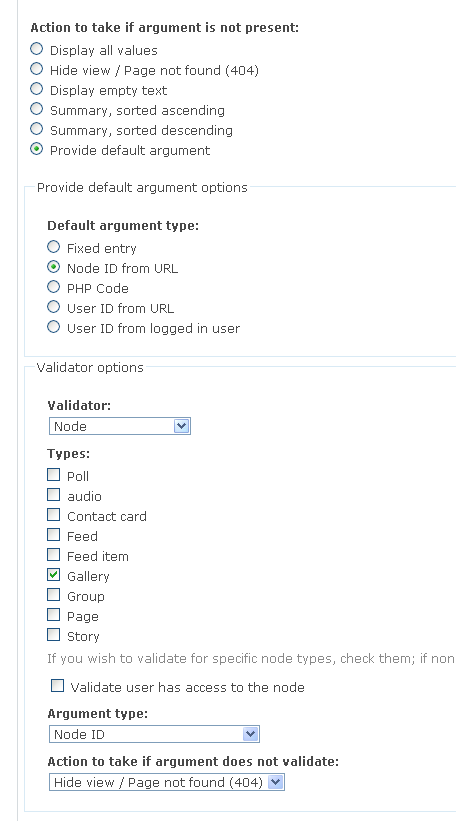Pick Summary, sorted descending option

pyautogui.click(x=36, y=129)
